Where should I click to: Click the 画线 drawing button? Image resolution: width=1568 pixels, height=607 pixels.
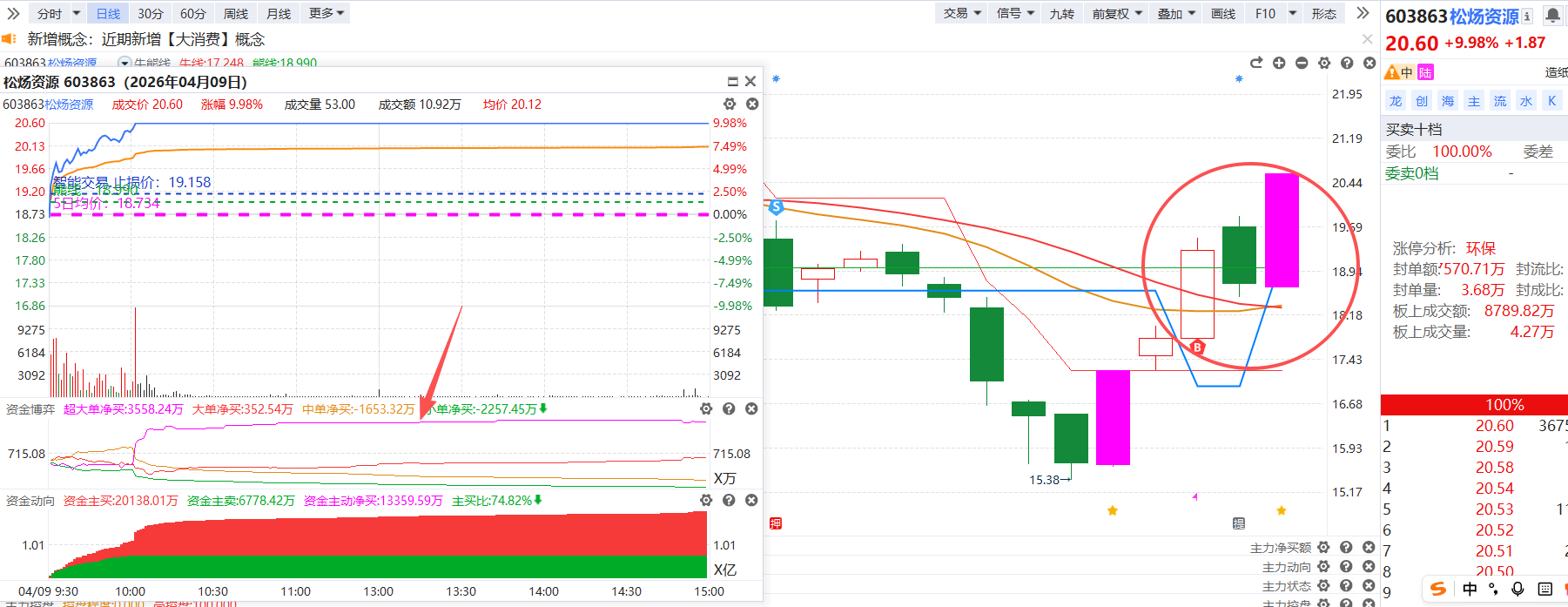click(x=1223, y=13)
